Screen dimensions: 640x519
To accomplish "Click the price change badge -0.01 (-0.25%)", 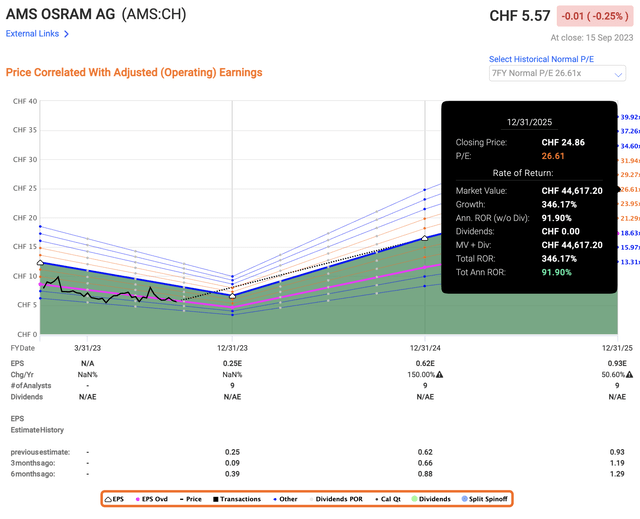I will pos(595,16).
